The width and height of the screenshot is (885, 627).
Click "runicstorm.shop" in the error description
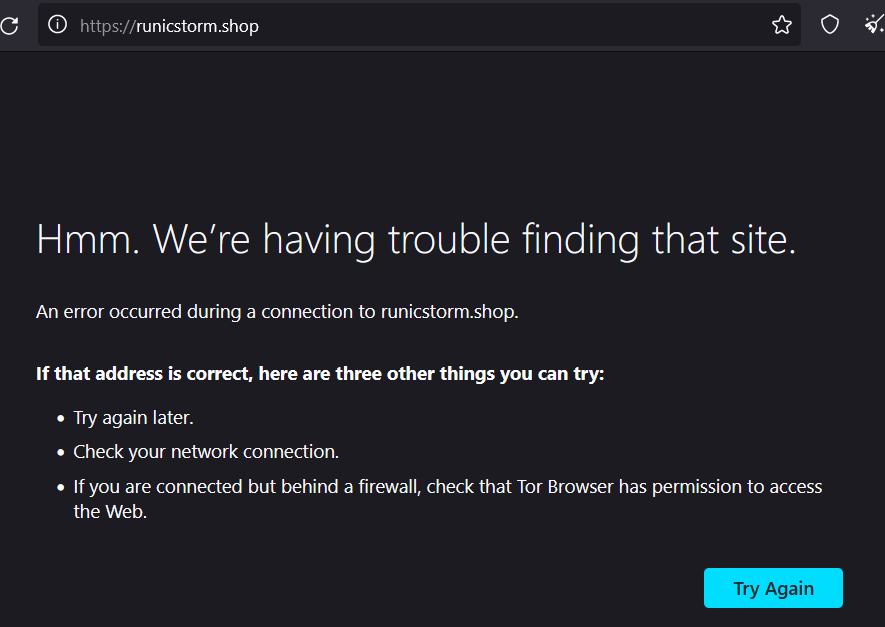(448, 312)
